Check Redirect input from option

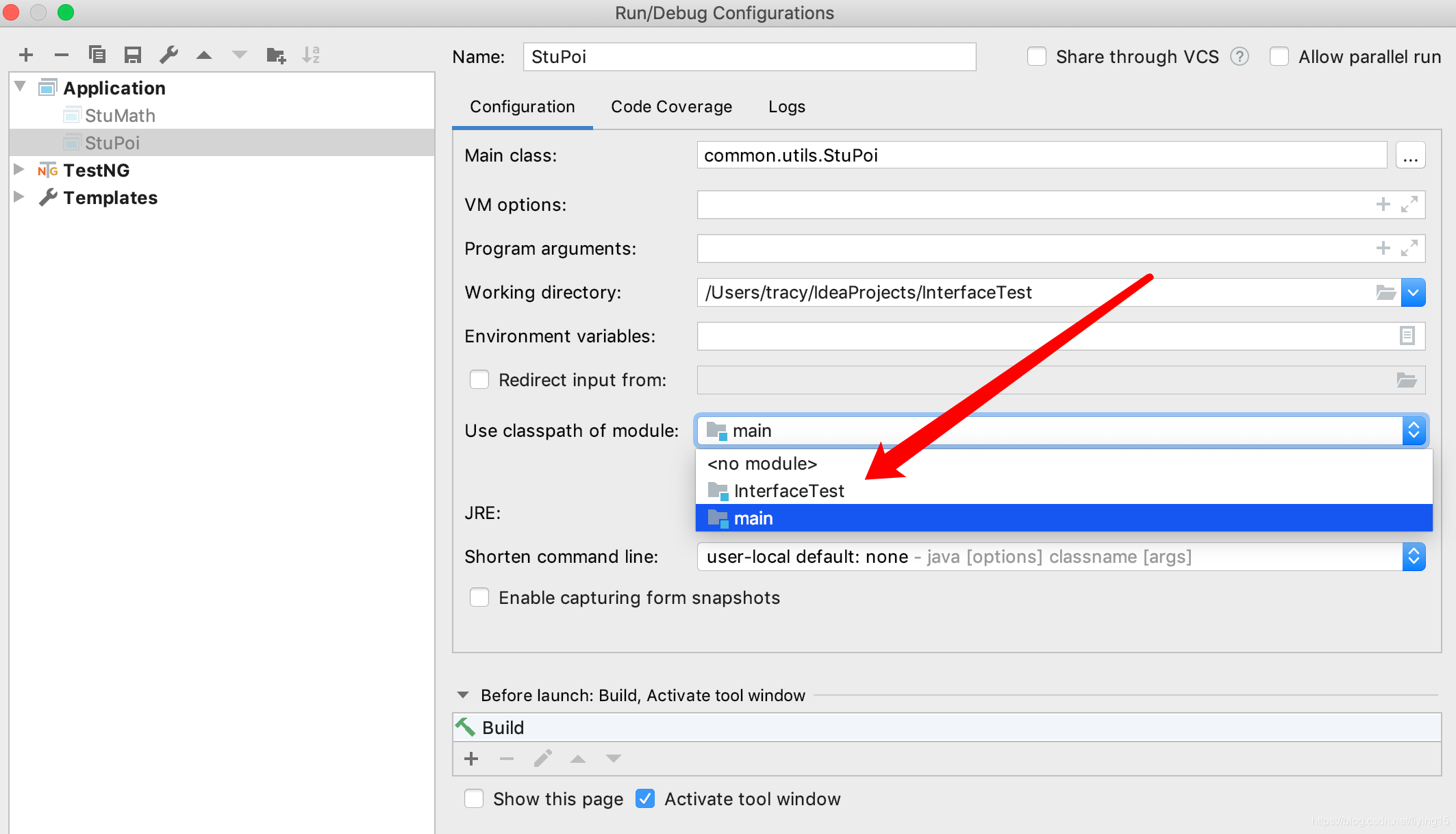[479, 380]
